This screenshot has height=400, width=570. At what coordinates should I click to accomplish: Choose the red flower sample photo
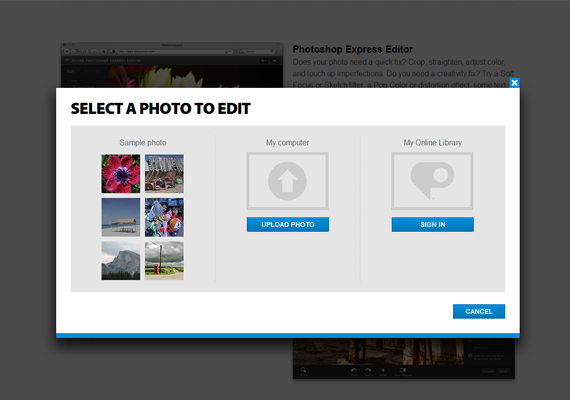(121, 173)
